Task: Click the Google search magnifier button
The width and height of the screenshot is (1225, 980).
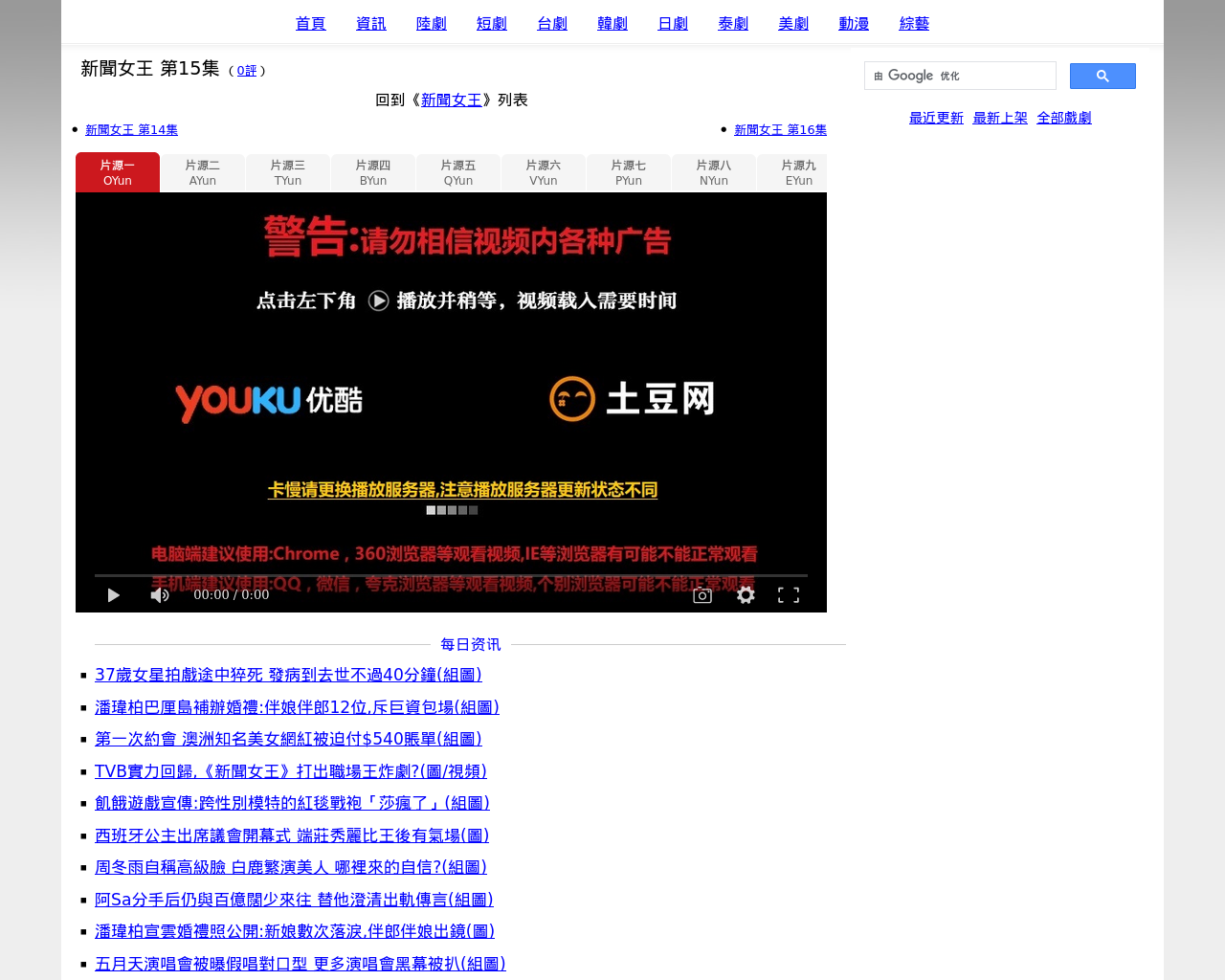Action: tap(1102, 76)
